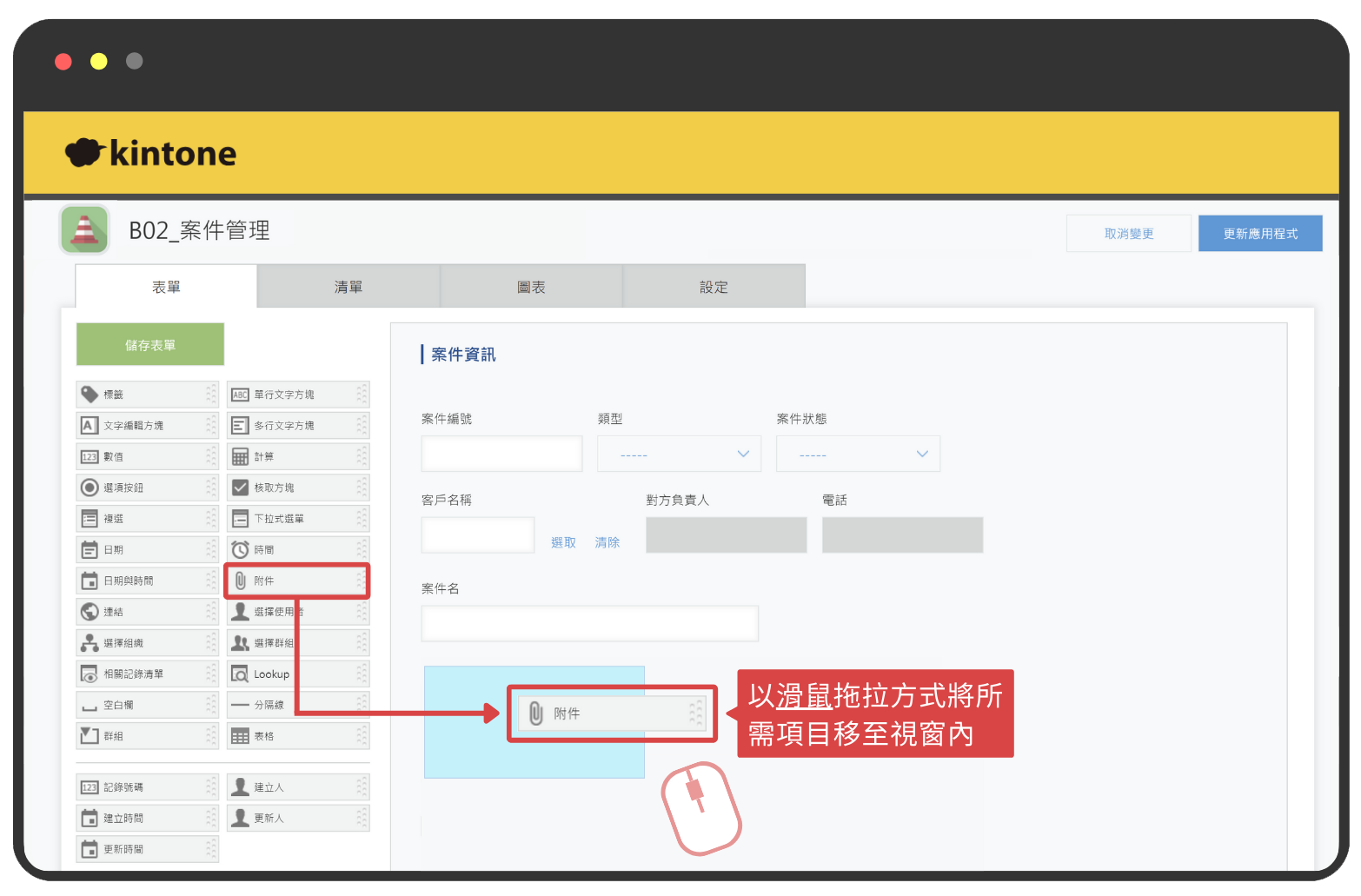Screen dimensions: 1361x896
Task: Select the Lookup field icon
Action: (240, 674)
